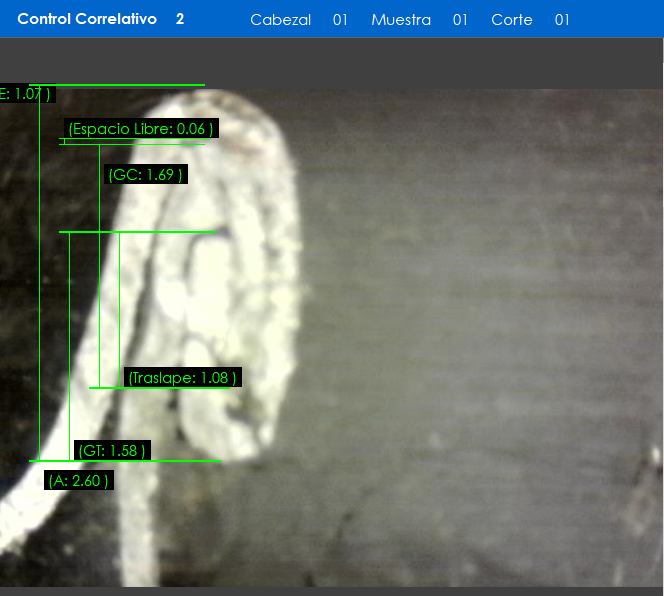664x596 pixels.
Task: Click the GC: 1.69 measurement label
Action: point(145,175)
